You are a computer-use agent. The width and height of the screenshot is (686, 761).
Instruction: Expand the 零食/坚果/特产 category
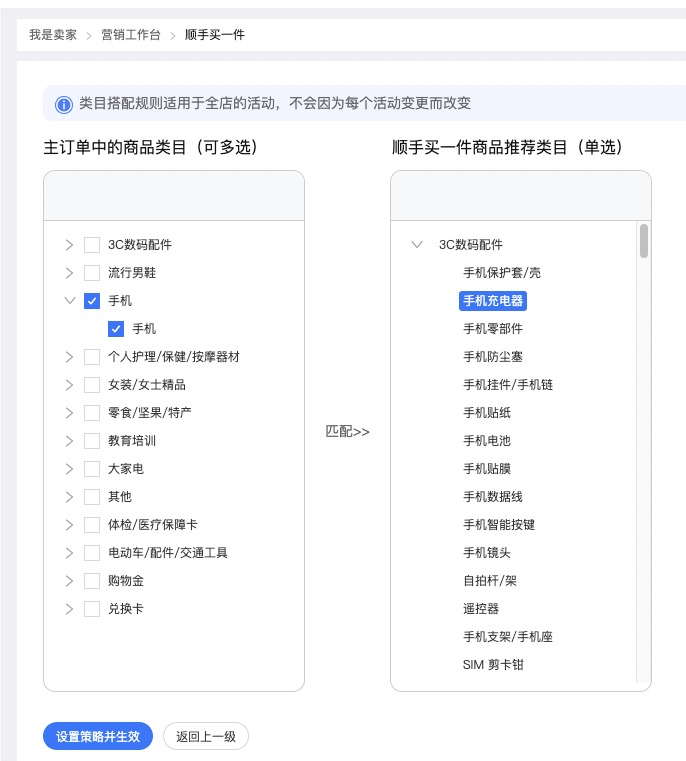(69, 413)
